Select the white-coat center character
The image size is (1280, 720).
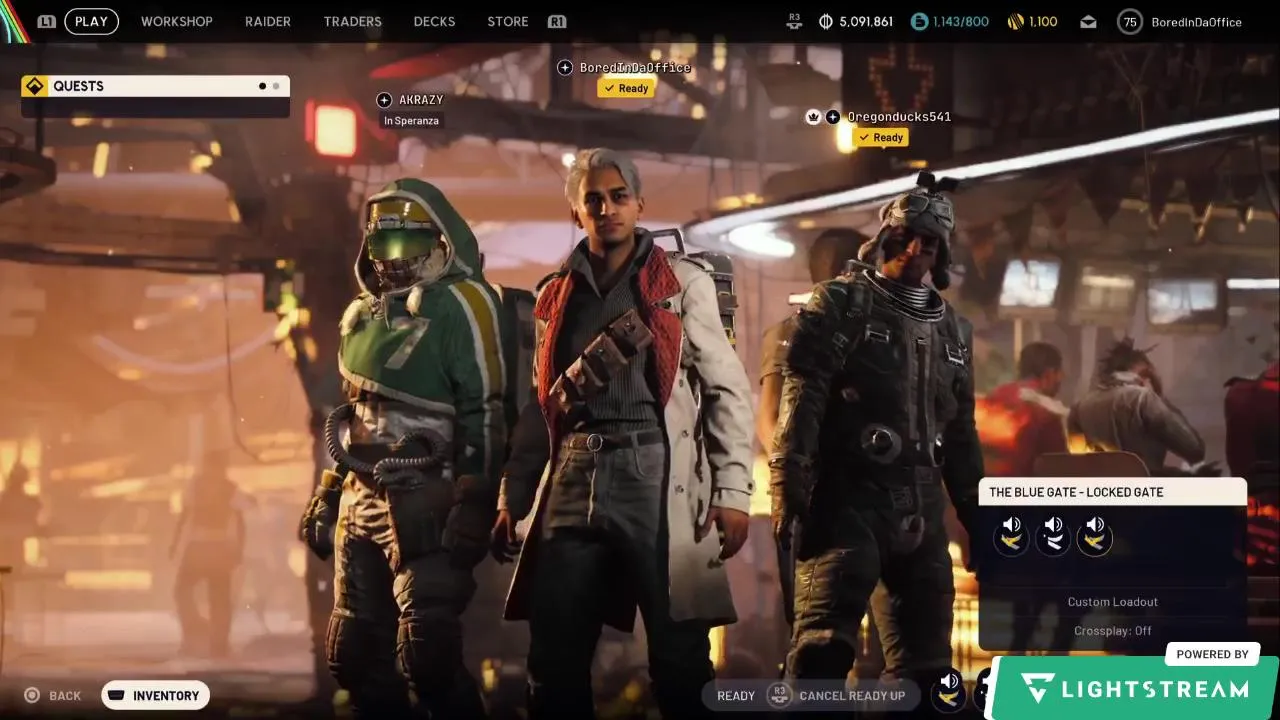tap(625, 430)
